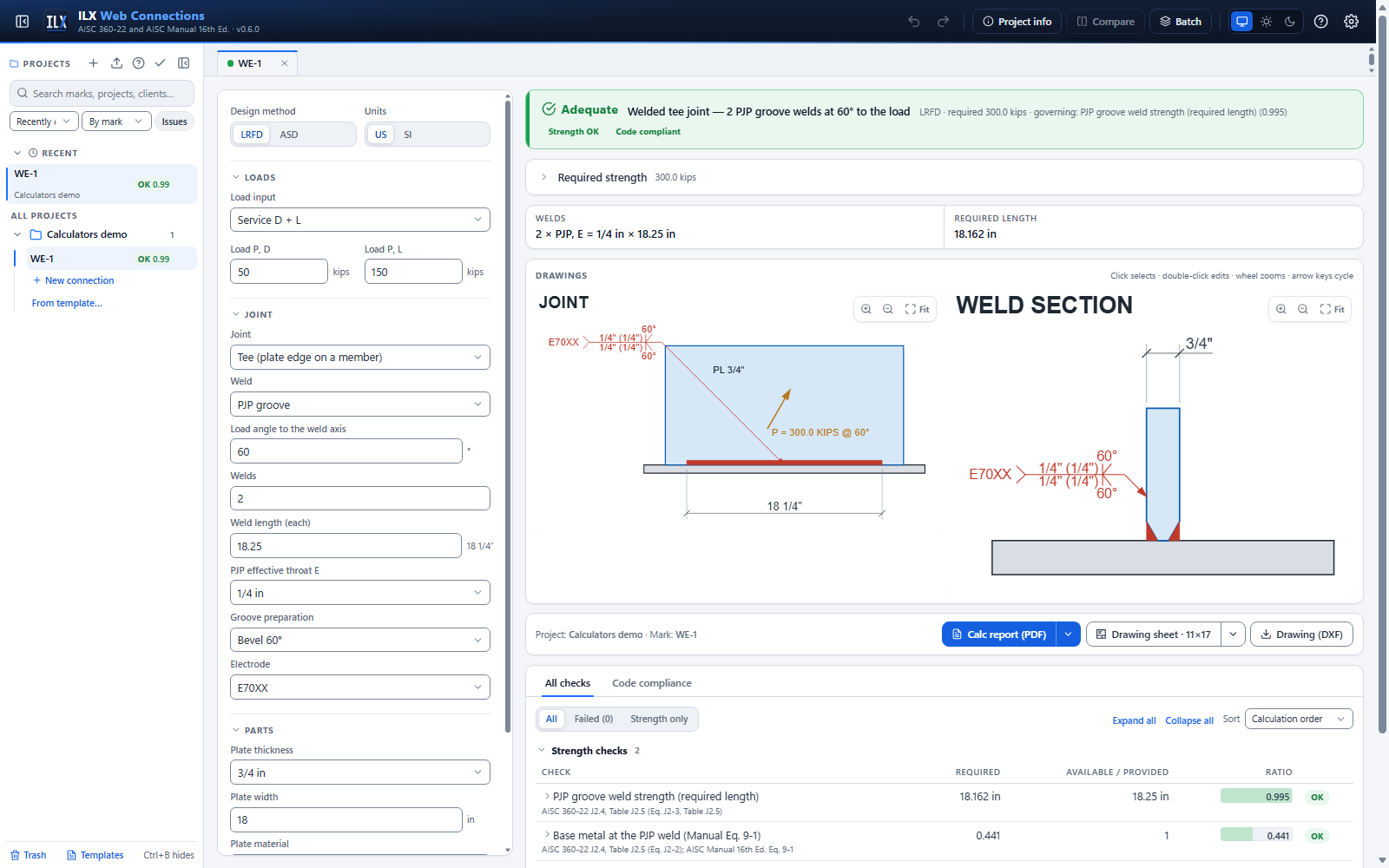The width and height of the screenshot is (1389, 868).
Task: Select SI units
Action: (408, 135)
